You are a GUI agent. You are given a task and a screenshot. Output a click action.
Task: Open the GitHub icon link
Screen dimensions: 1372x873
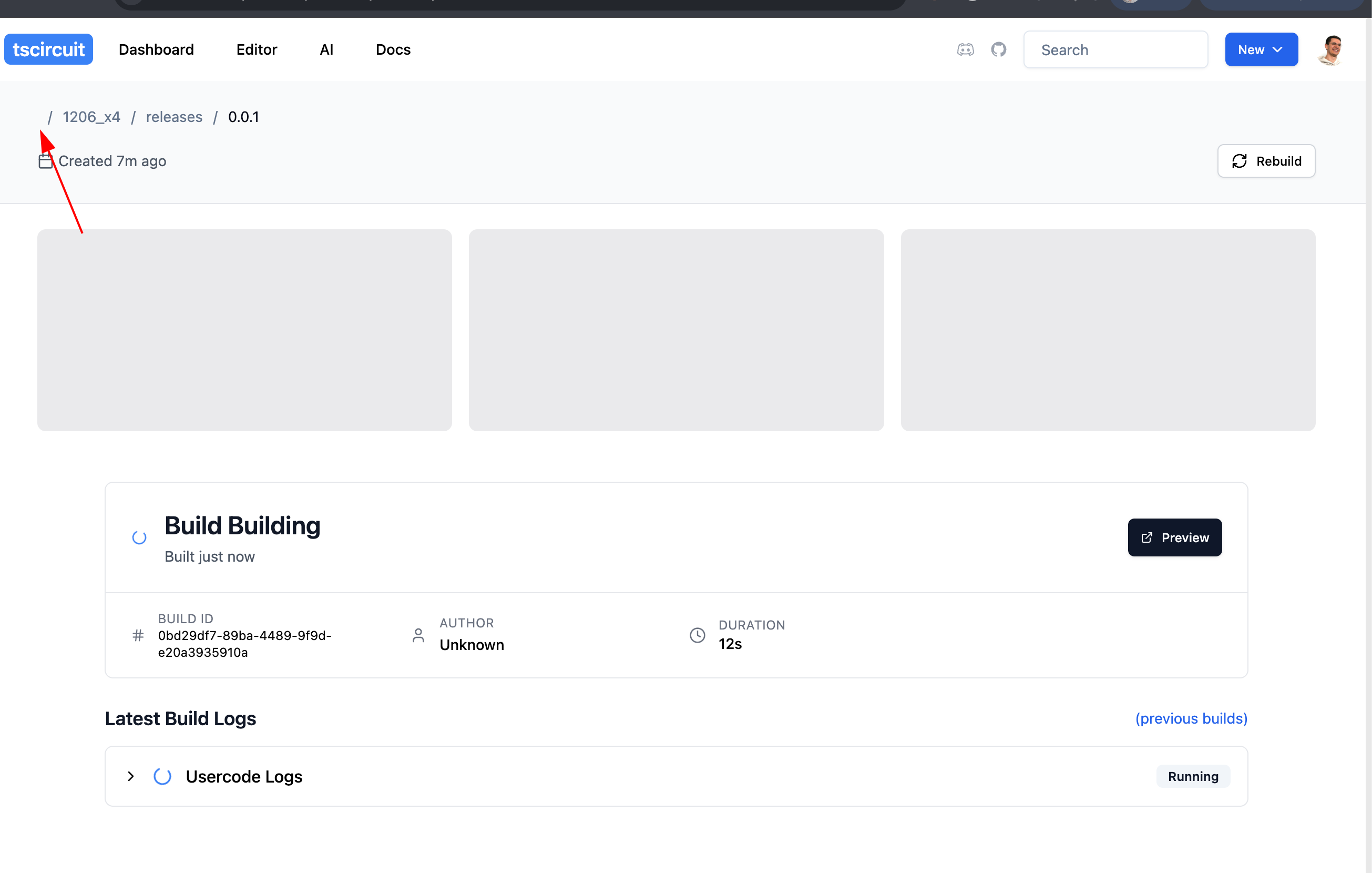pyautogui.click(x=998, y=49)
